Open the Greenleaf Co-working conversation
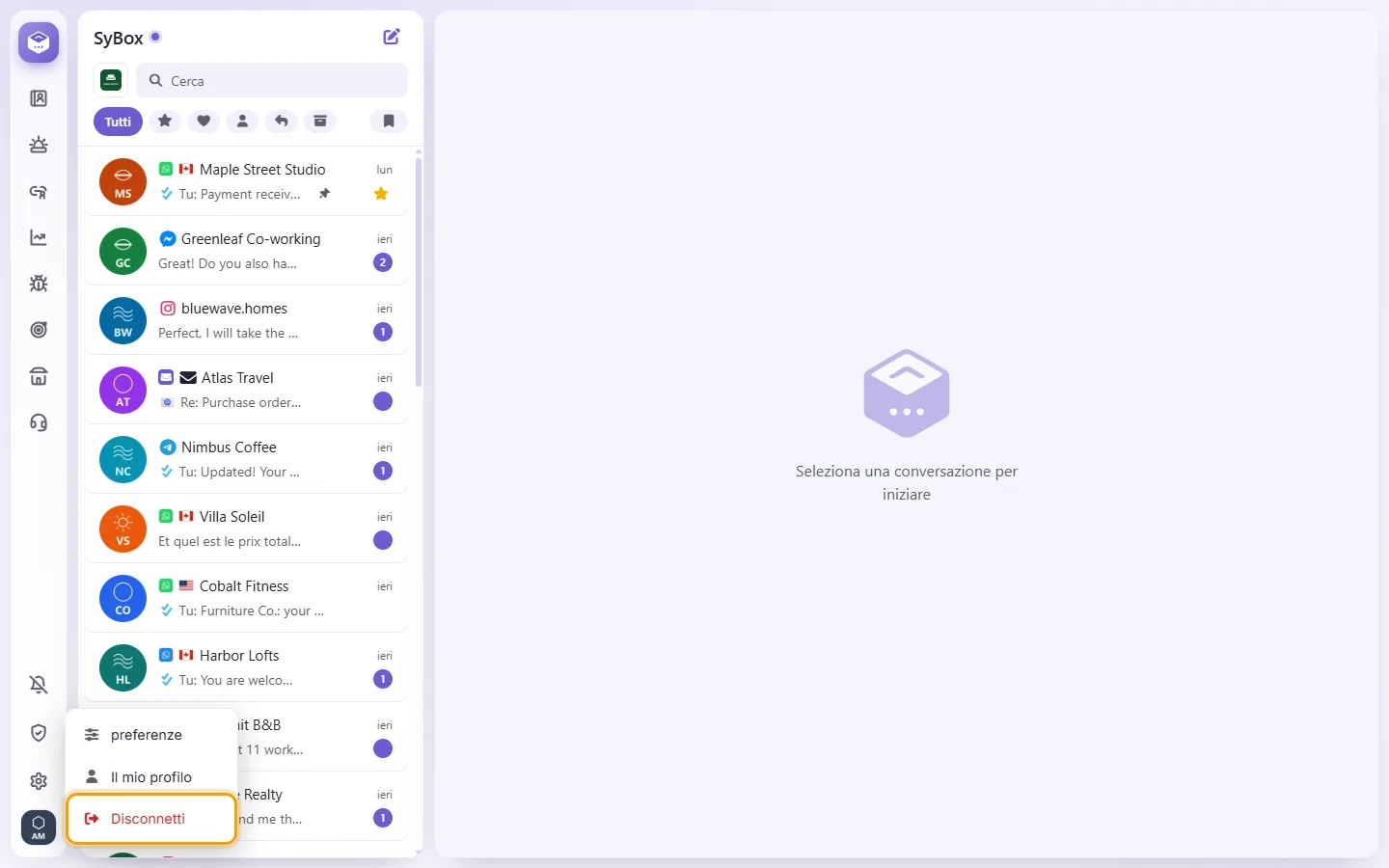Viewport: 1389px width, 868px height. click(x=246, y=251)
